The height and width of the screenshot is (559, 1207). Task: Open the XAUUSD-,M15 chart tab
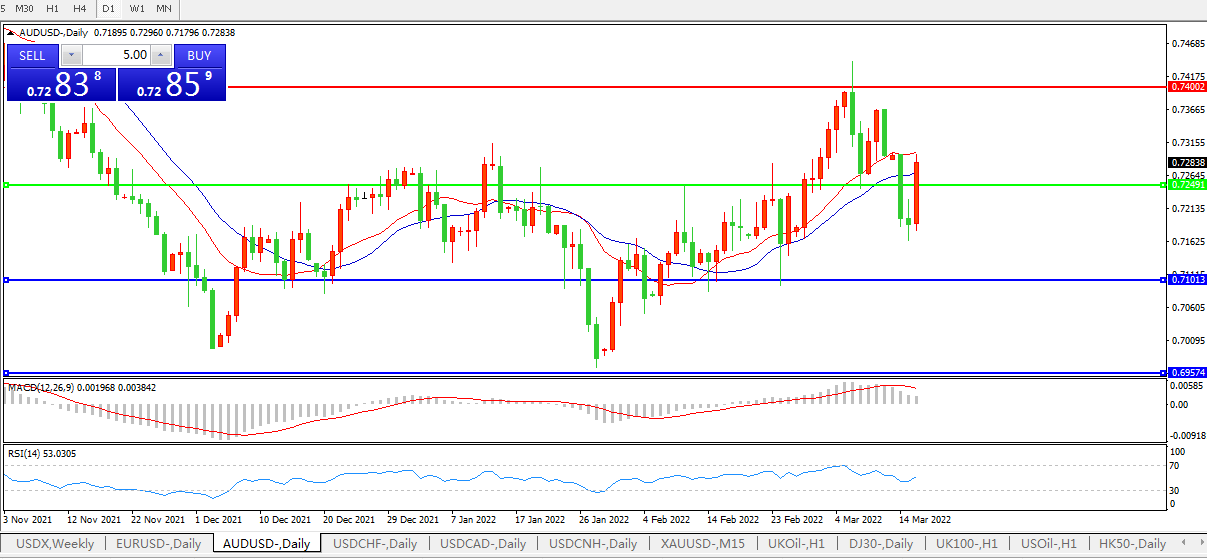[x=703, y=544]
